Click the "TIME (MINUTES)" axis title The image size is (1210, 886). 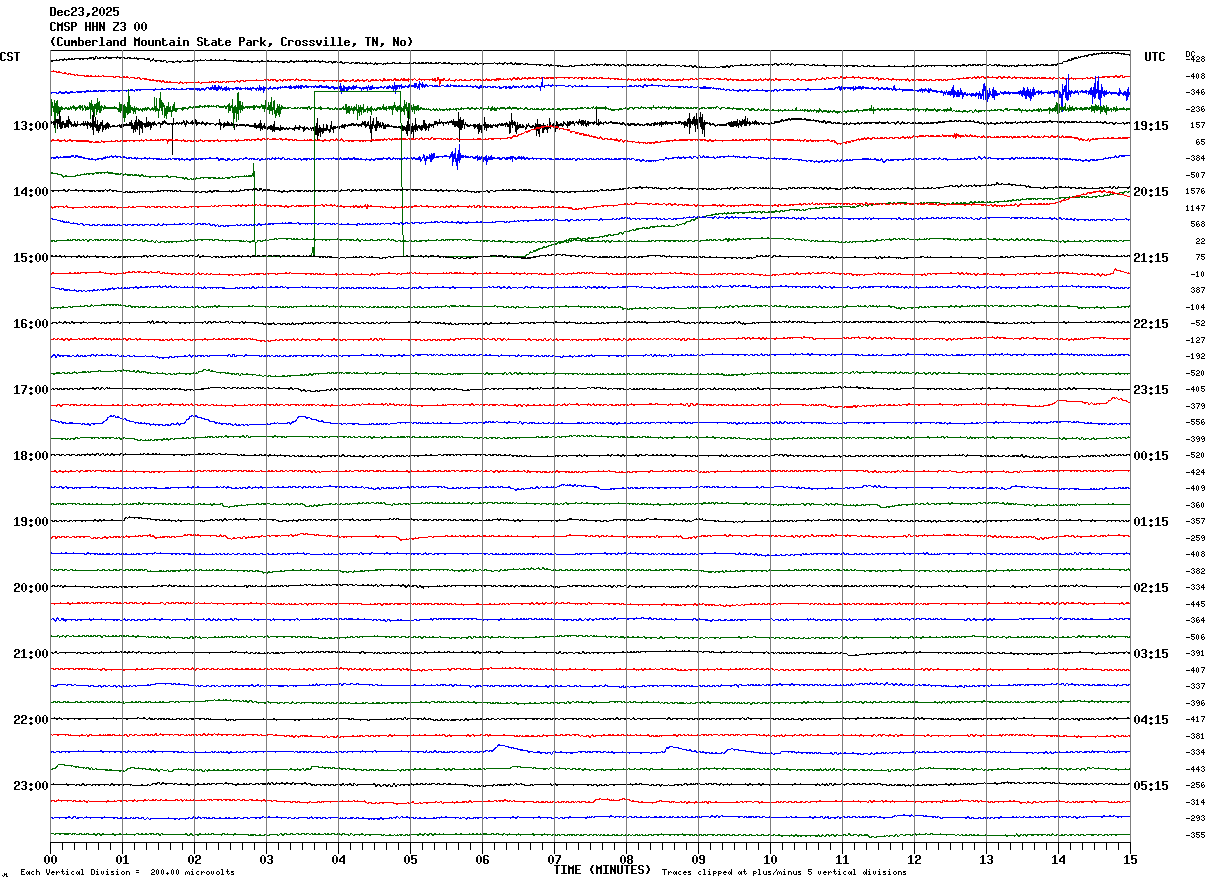(602, 870)
